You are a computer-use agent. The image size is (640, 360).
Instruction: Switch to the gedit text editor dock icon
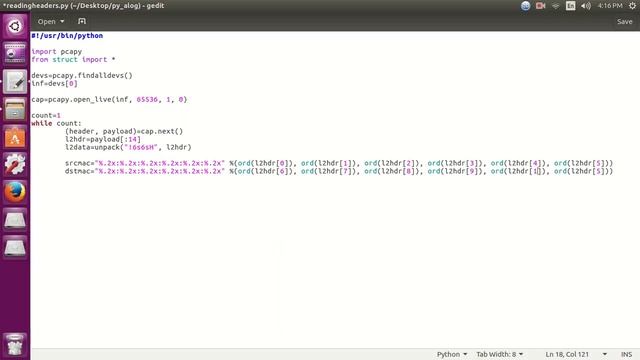[x=15, y=81]
